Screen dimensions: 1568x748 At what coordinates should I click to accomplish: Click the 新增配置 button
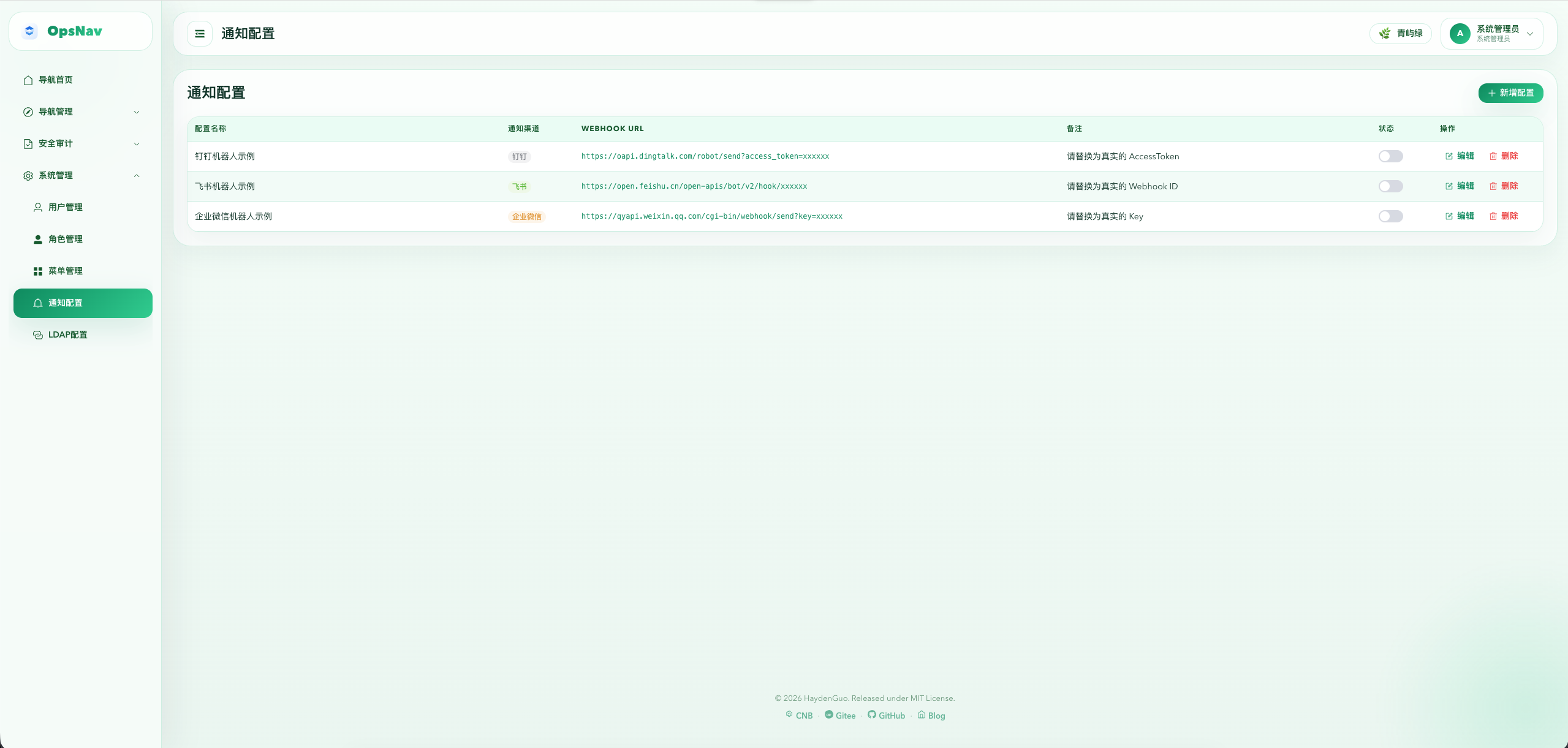[x=1510, y=93]
